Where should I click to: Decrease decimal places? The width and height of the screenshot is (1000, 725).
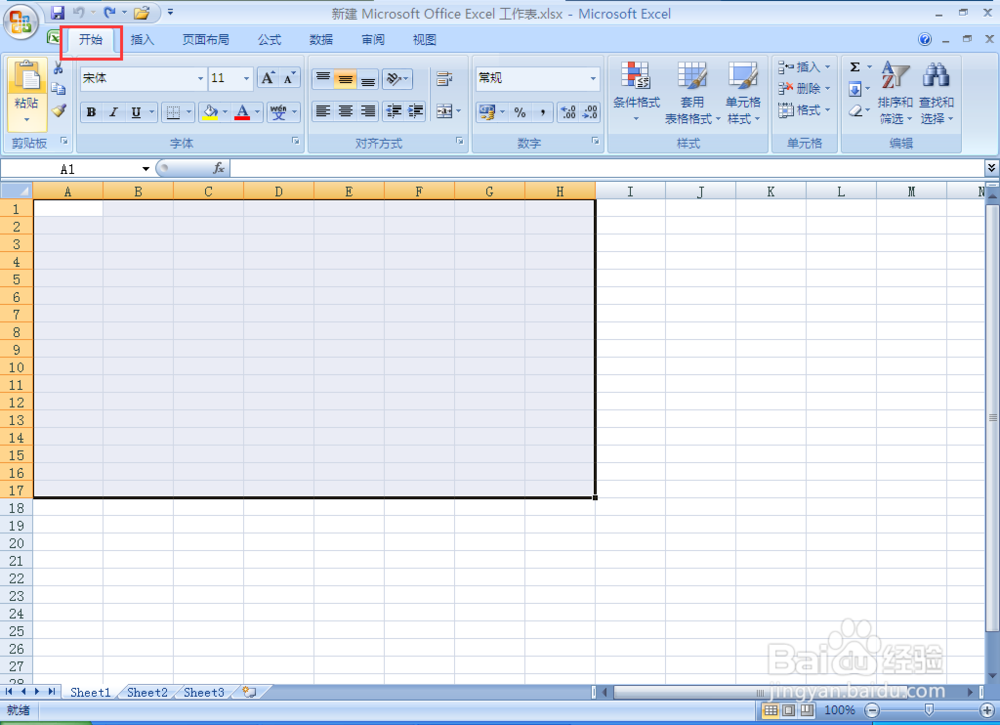click(590, 113)
